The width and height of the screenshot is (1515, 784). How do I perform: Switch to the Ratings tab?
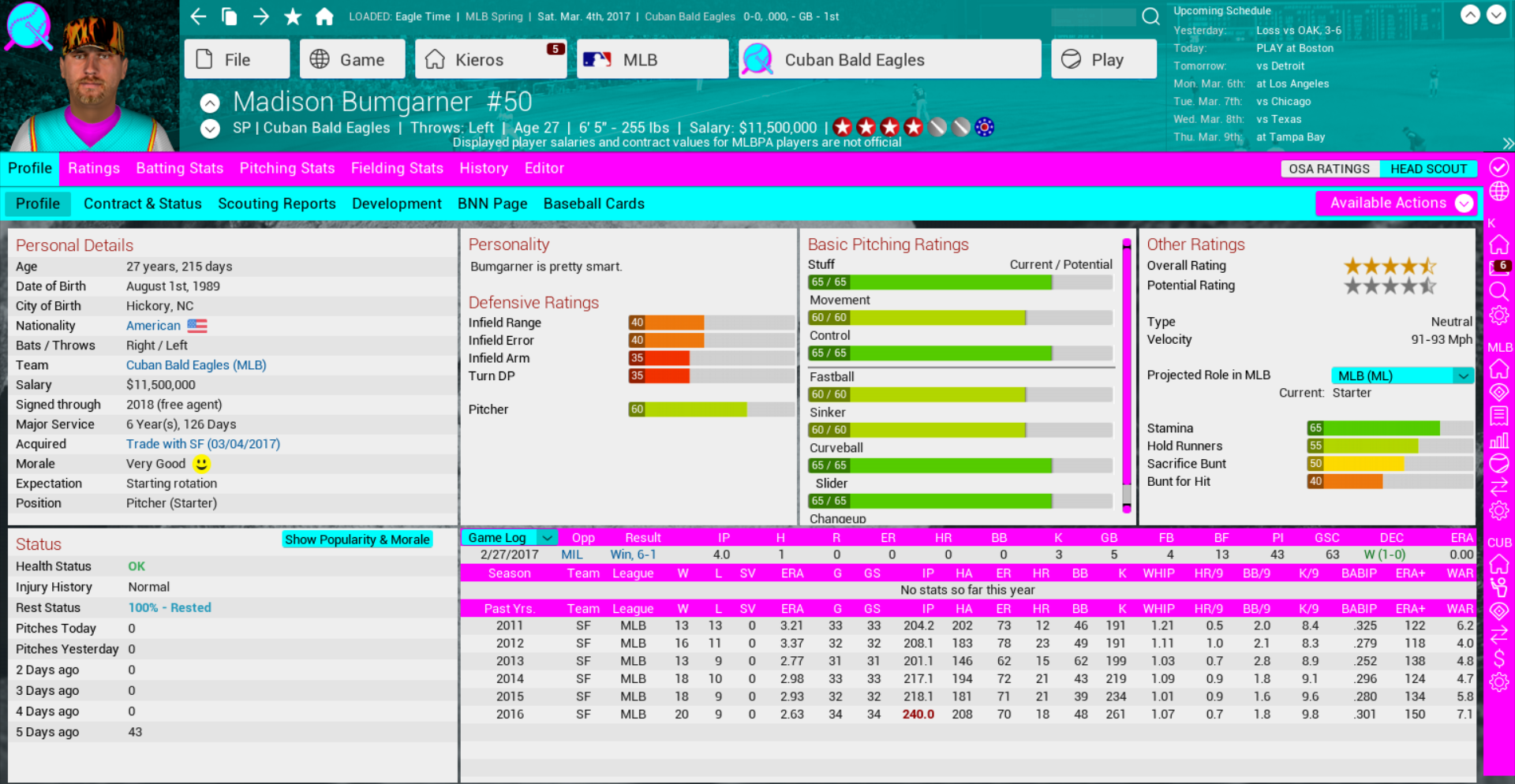click(94, 168)
